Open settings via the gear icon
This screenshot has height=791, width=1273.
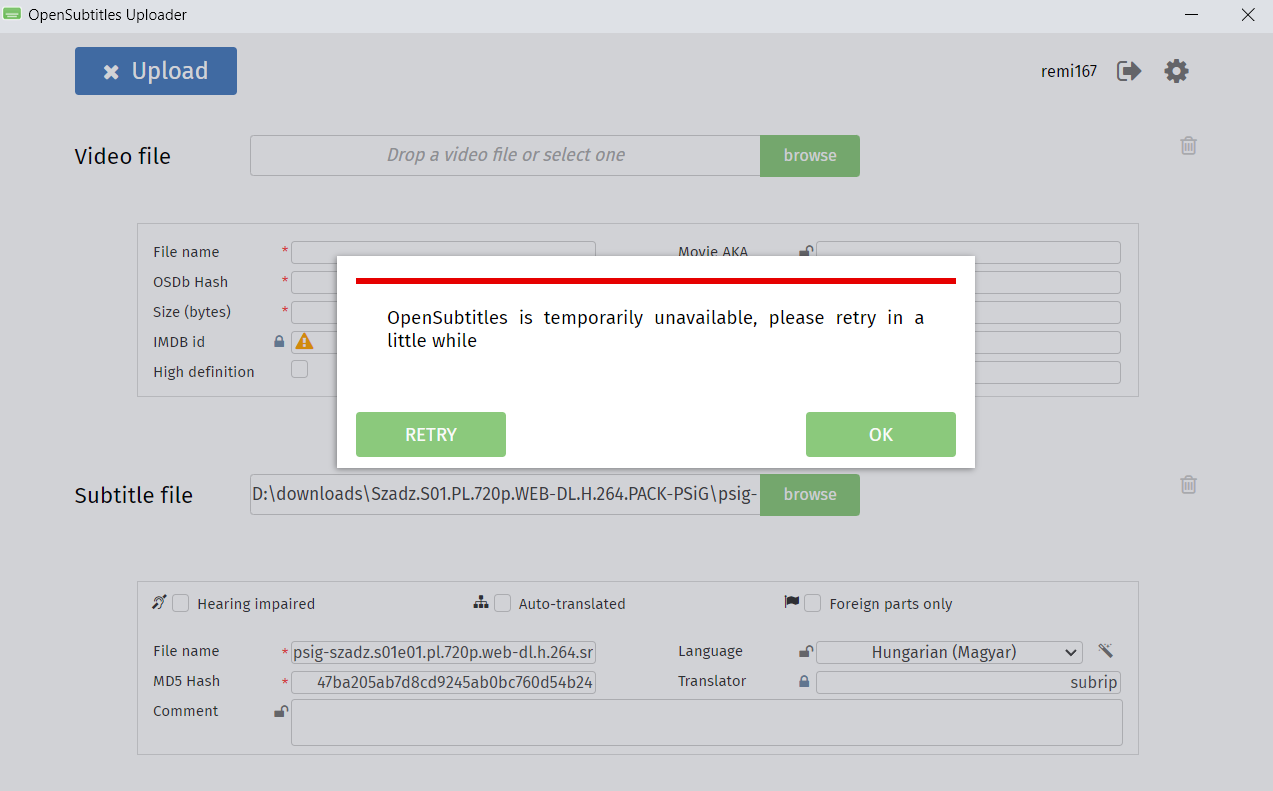[1176, 71]
